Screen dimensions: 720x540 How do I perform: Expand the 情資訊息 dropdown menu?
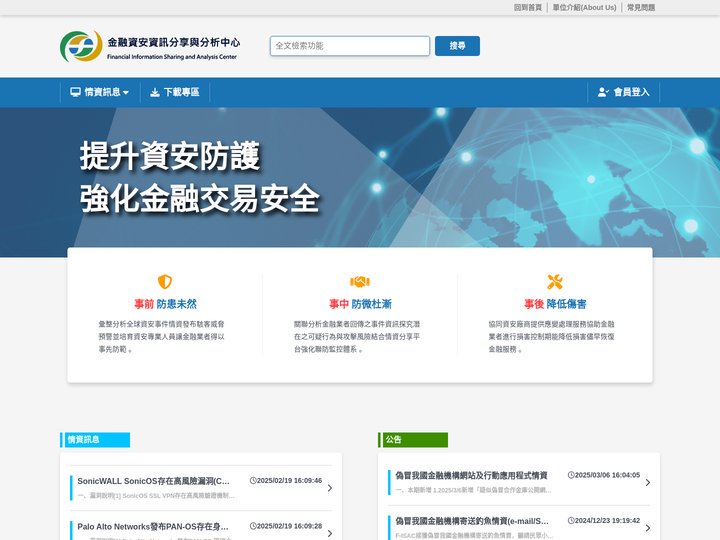coord(100,92)
